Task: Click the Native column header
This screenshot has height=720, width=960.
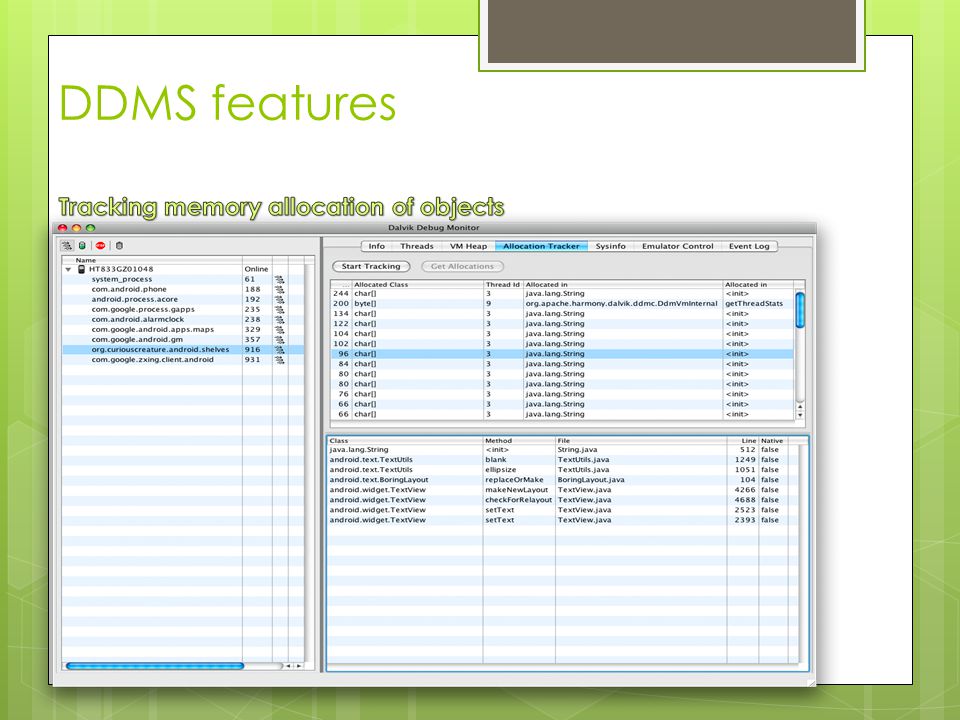Action: 773,441
